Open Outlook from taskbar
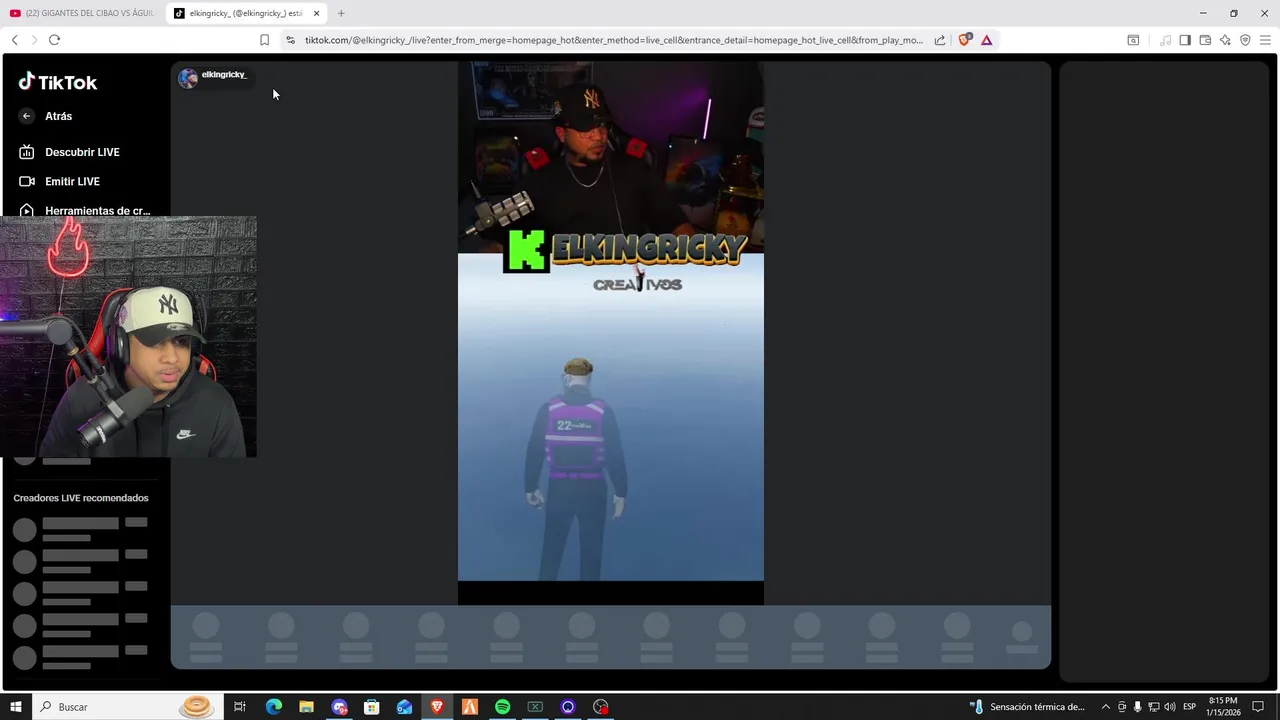This screenshot has height=720, width=1280. pos(404,707)
